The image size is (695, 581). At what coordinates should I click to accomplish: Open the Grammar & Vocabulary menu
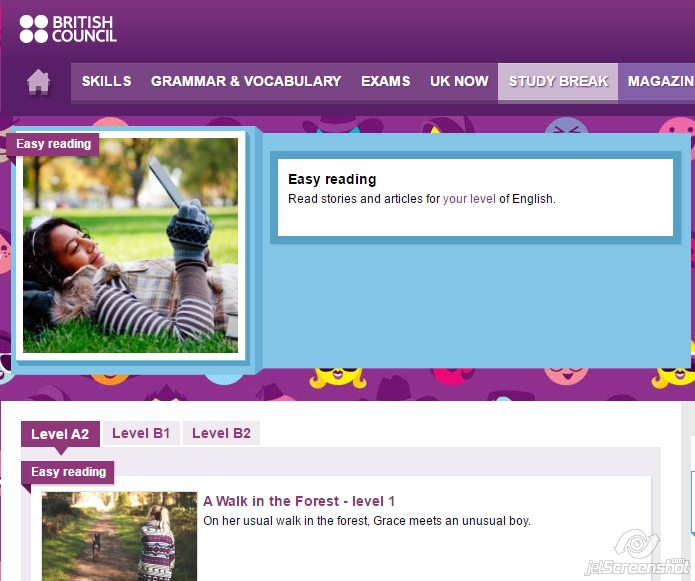[246, 82]
